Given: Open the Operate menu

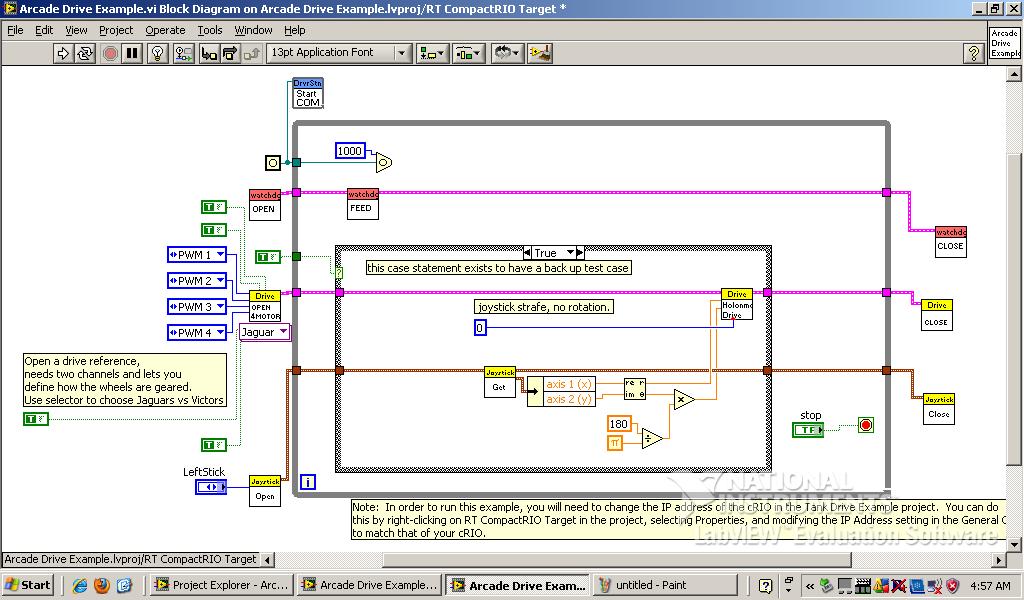Looking at the screenshot, I should click(x=165, y=30).
